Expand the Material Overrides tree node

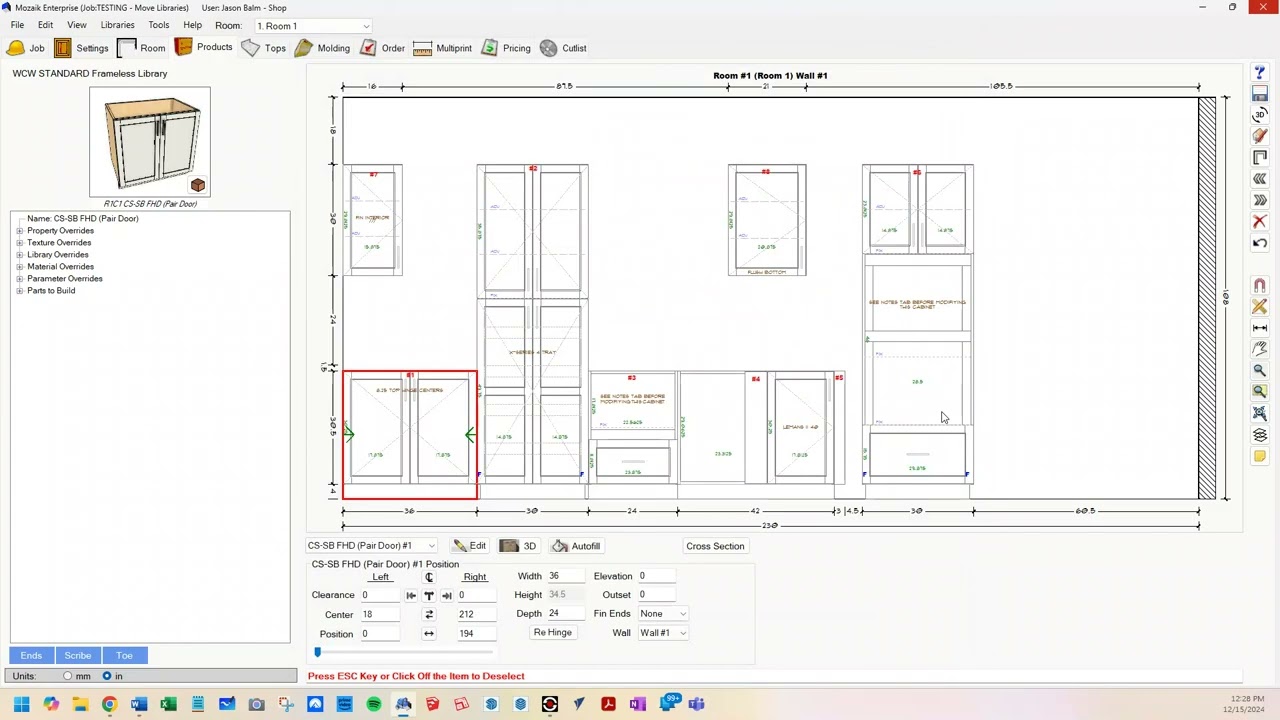pyautogui.click(x=19, y=267)
